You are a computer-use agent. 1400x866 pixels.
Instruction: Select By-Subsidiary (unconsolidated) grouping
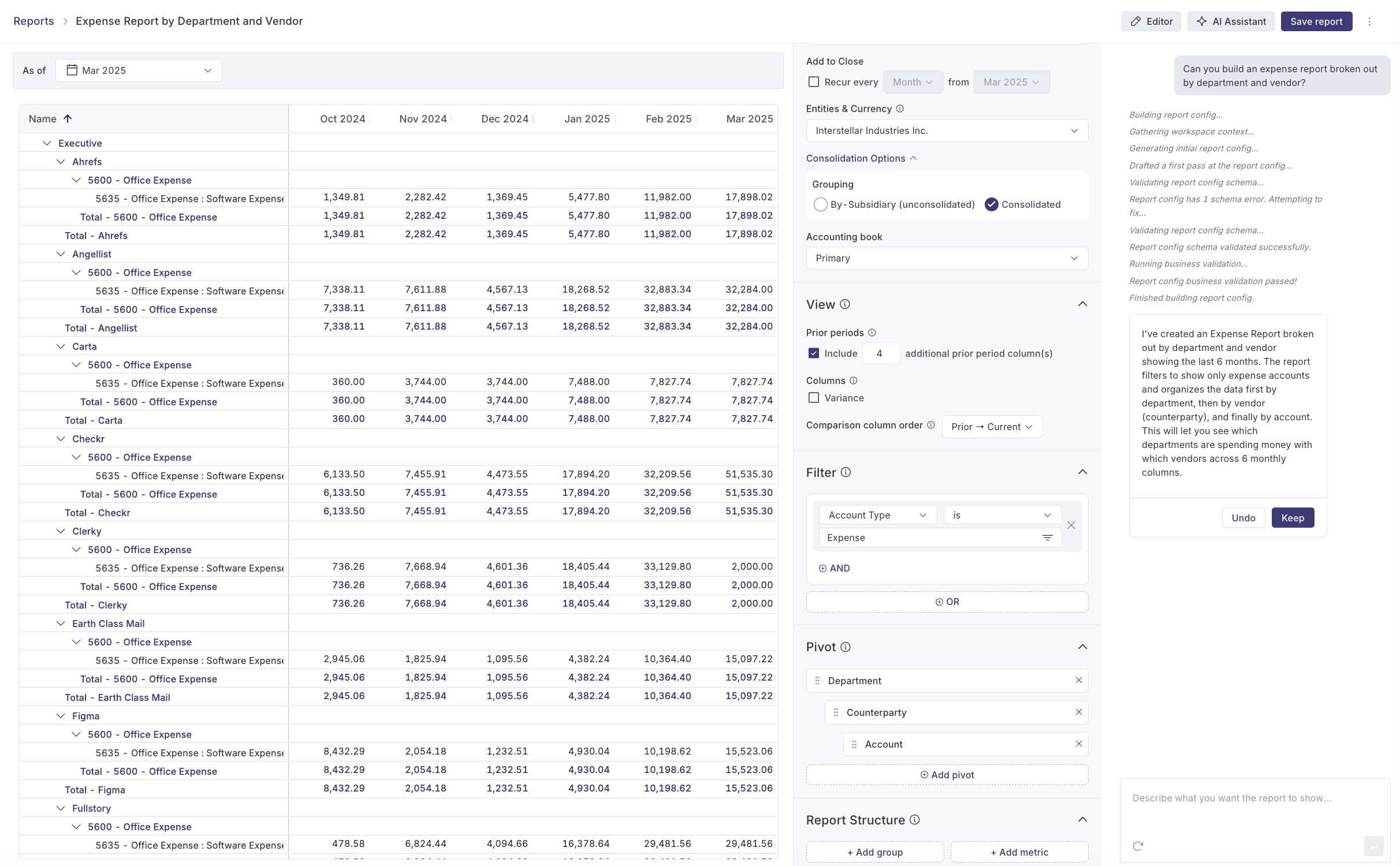click(820, 204)
